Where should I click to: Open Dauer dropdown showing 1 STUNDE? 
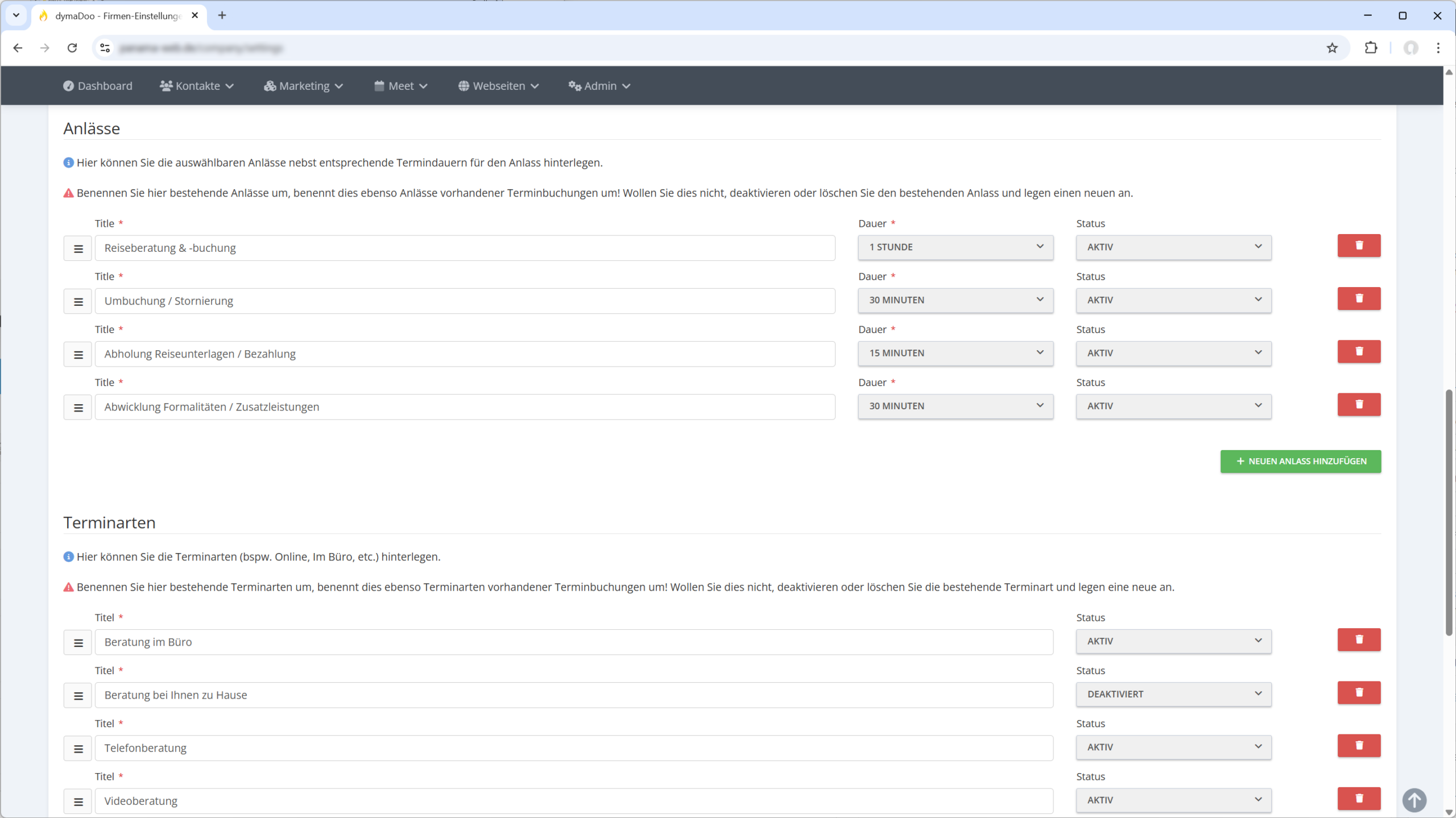pyautogui.click(x=955, y=247)
